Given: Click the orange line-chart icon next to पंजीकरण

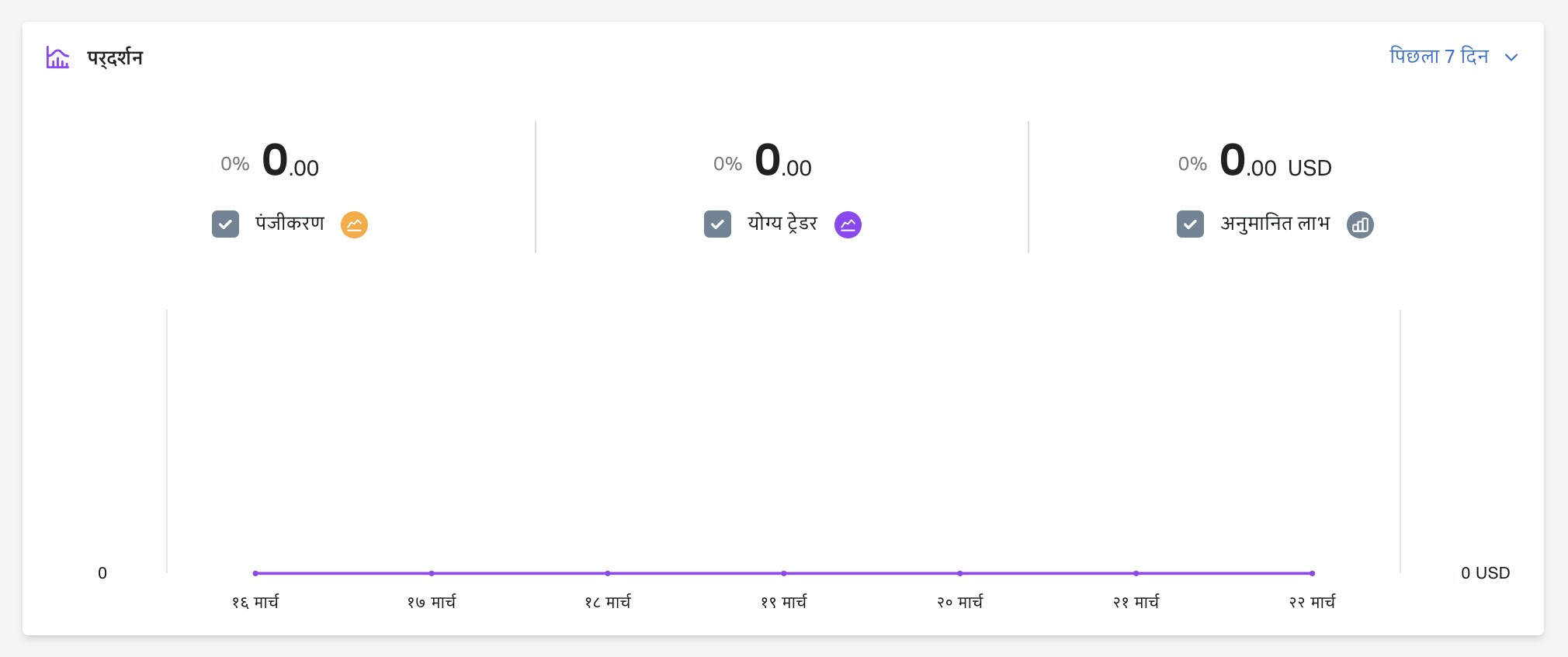Looking at the screenshot, I should click(x=354, y=224).
